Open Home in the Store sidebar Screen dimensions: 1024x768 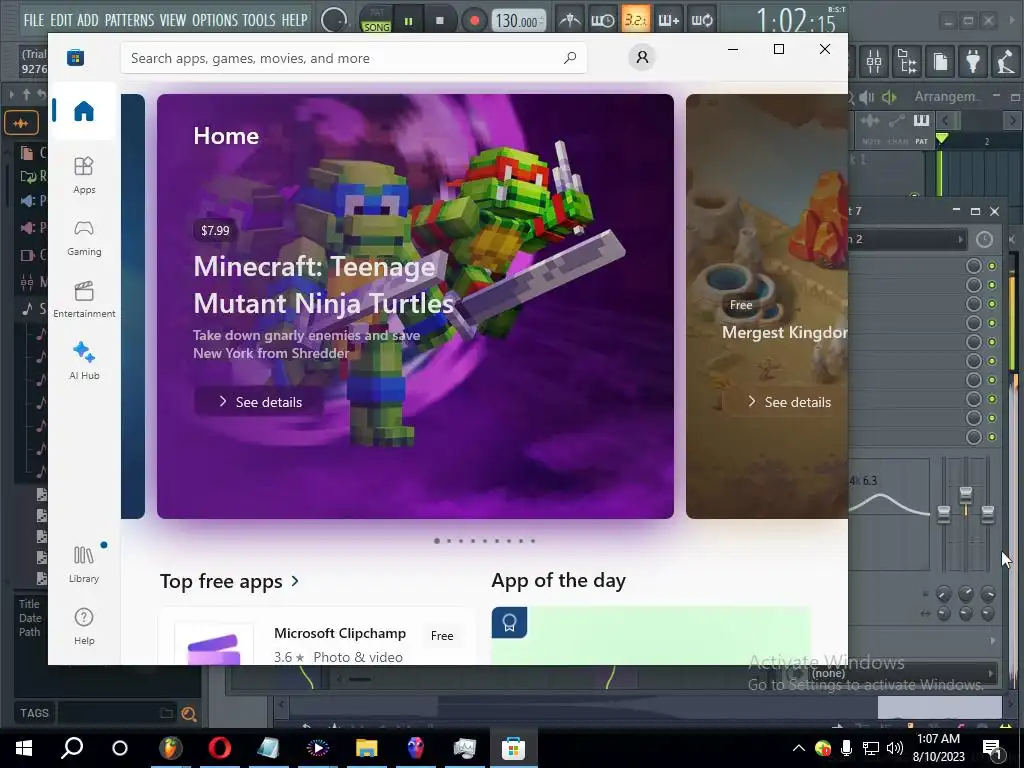[x=84, y=110]
